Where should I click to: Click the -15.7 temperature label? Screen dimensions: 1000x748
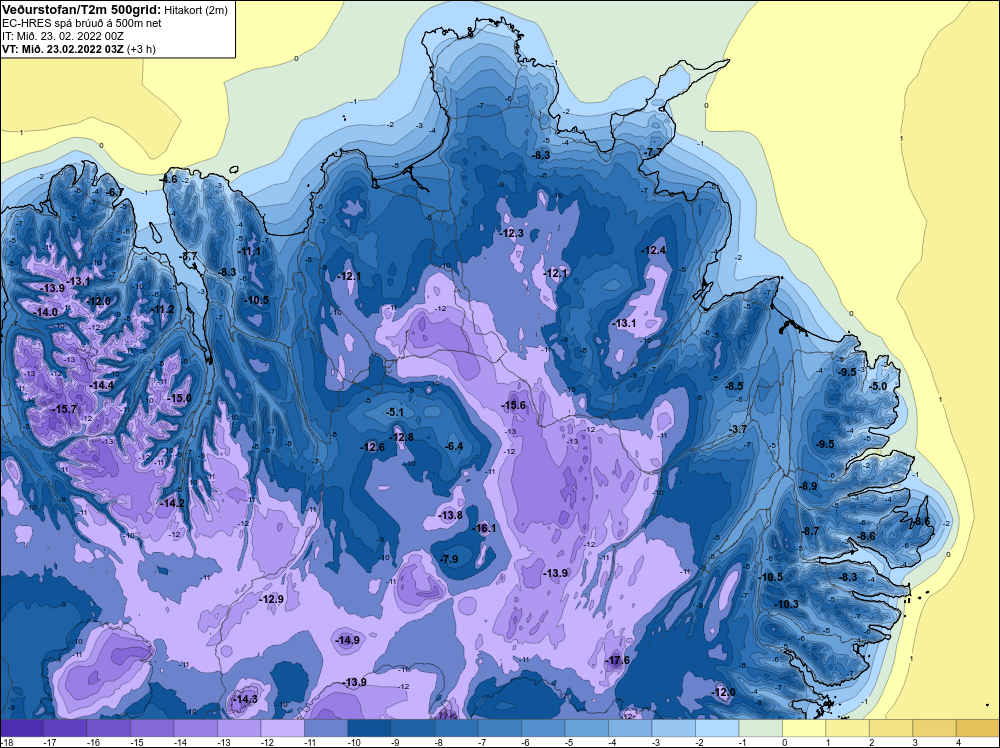(64, 409)
